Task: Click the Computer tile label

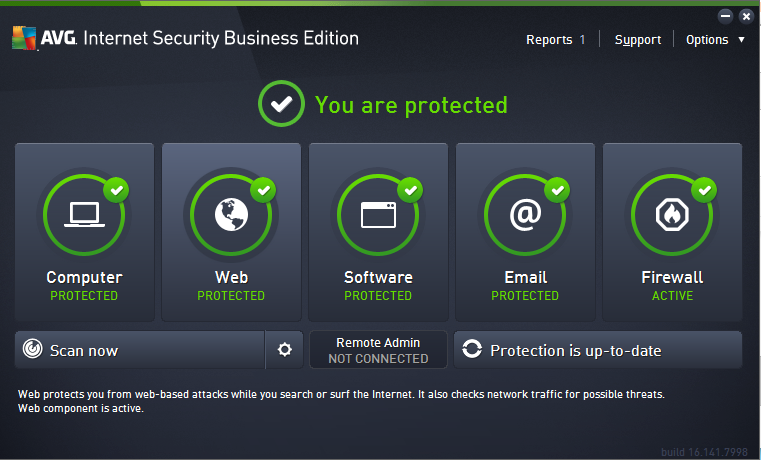Action: point(84,277)
